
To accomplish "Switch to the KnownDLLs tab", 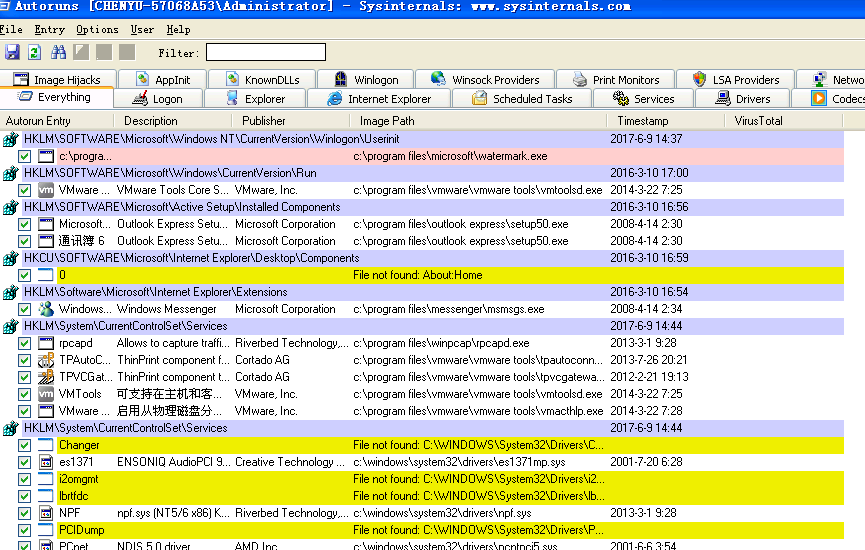I will tap(263, 80).
